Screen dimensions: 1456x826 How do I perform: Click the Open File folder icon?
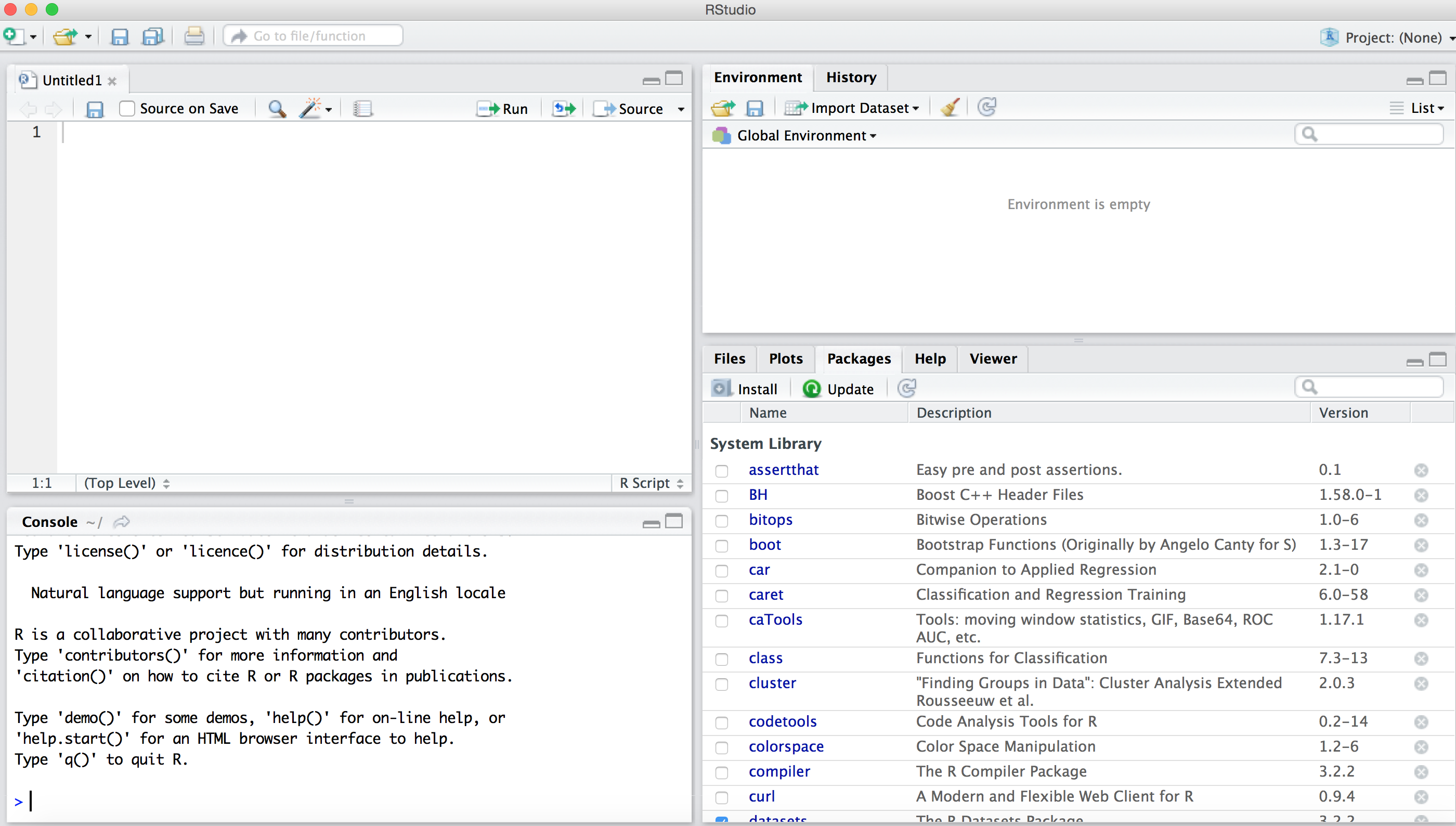(65, 36)
